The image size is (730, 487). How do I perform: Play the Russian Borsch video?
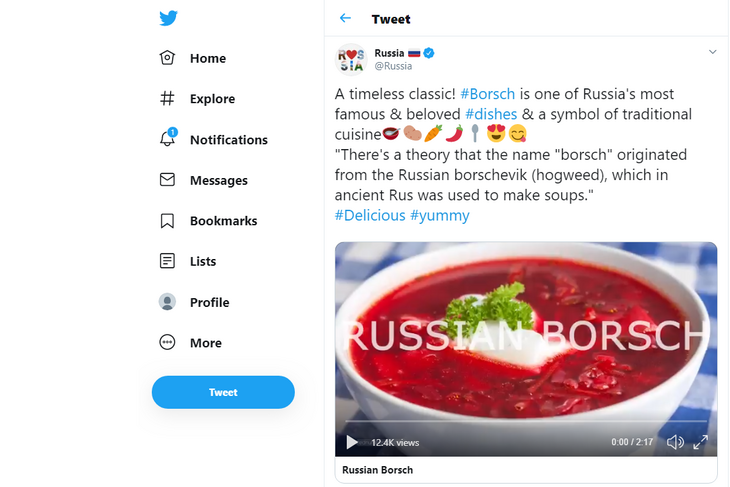point(352,442)
